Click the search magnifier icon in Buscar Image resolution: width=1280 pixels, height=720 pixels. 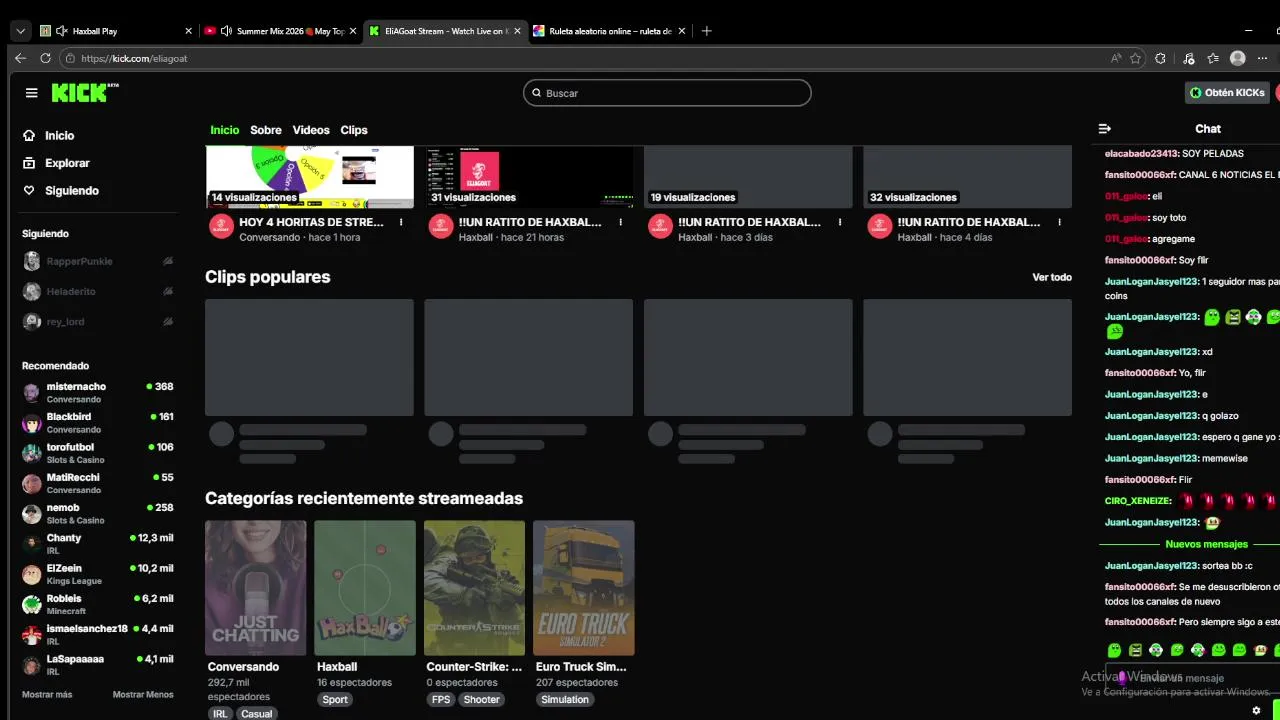coord(536,93)
